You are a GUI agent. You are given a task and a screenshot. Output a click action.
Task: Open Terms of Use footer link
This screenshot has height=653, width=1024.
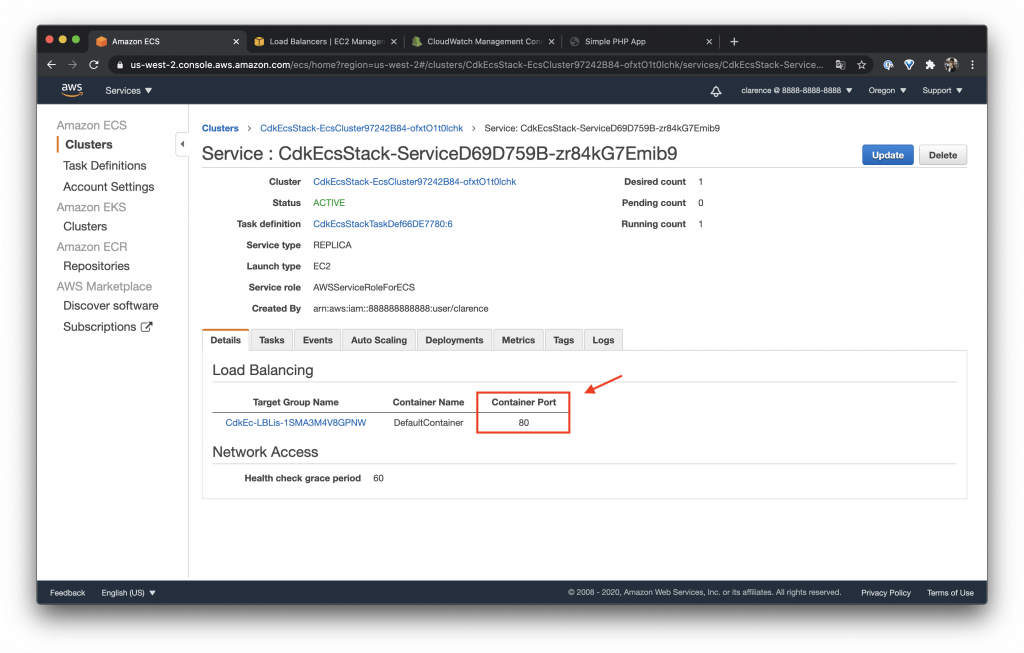pos(950,593)
